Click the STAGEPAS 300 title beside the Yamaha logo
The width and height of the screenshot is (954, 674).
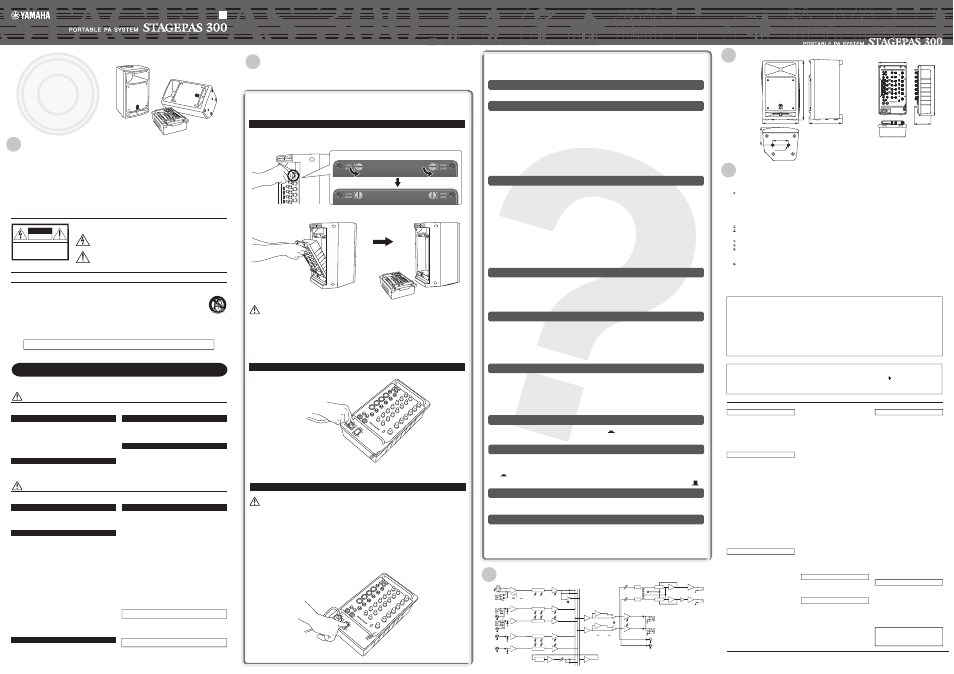coord(185,27)
